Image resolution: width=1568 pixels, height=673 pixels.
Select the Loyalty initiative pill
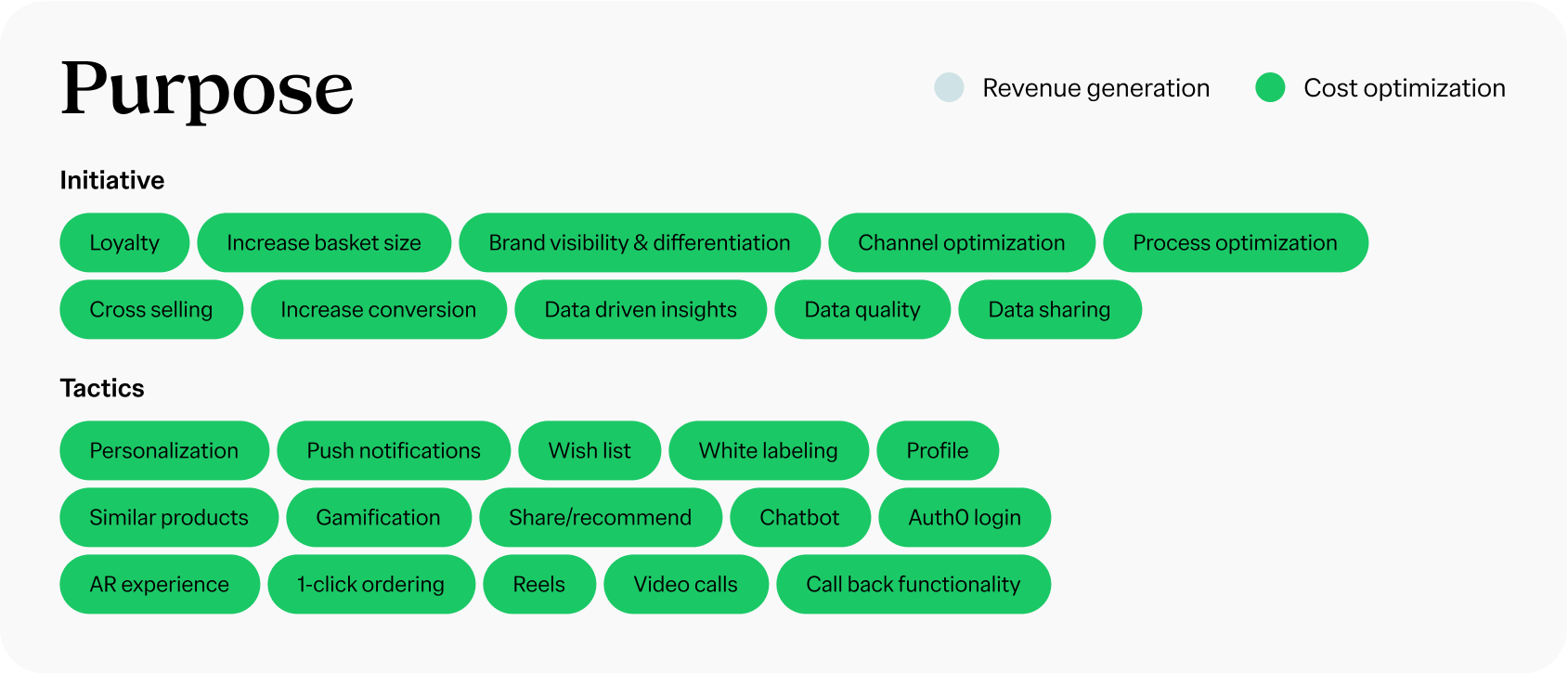124,243
